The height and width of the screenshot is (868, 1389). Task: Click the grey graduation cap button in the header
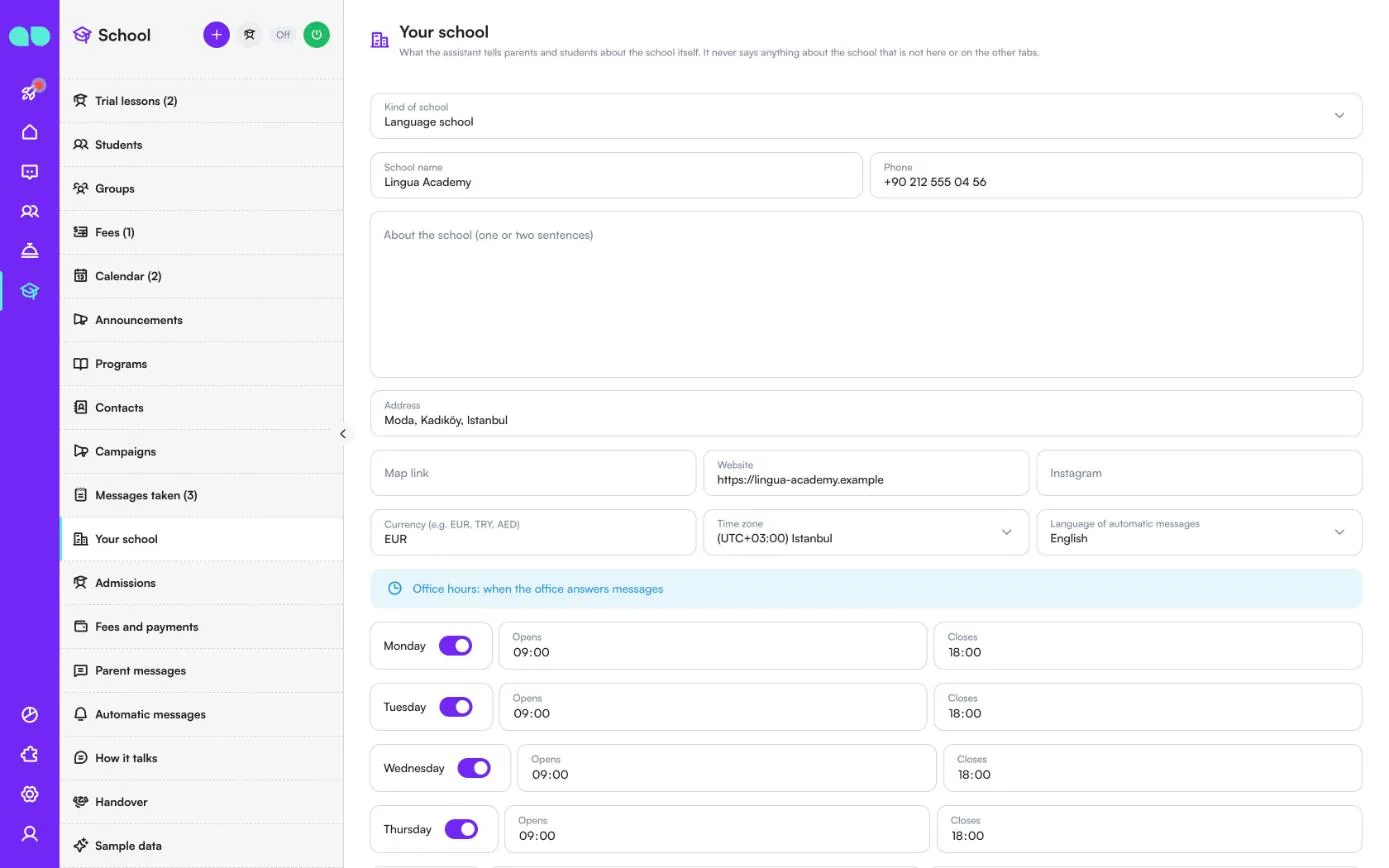250,35
